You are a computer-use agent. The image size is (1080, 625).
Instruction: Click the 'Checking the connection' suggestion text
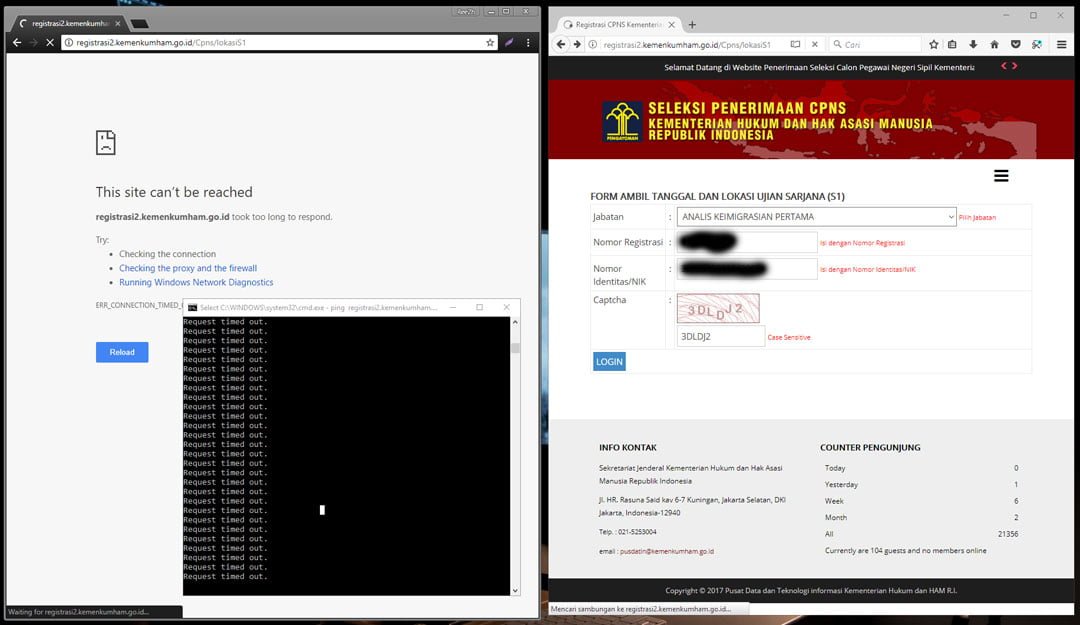pos(167,254)
